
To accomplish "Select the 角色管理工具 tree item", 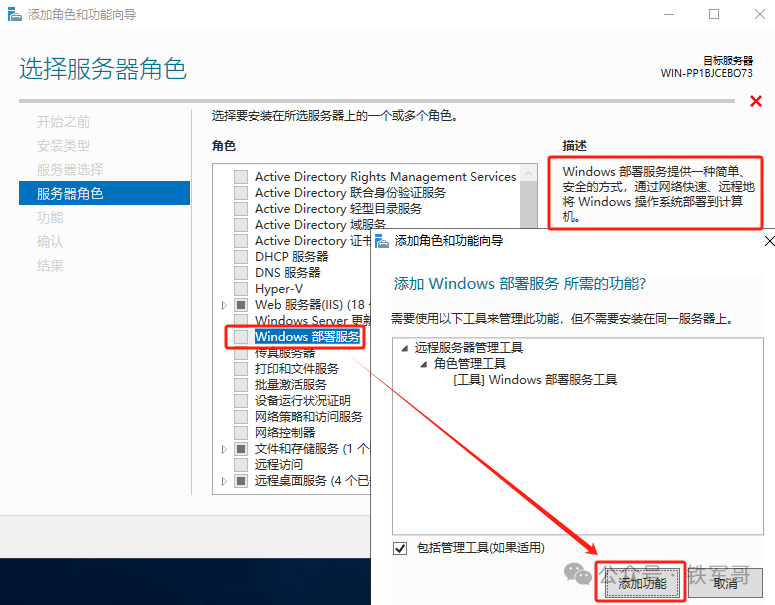I will pyautogui.click(x=470, y=364).
